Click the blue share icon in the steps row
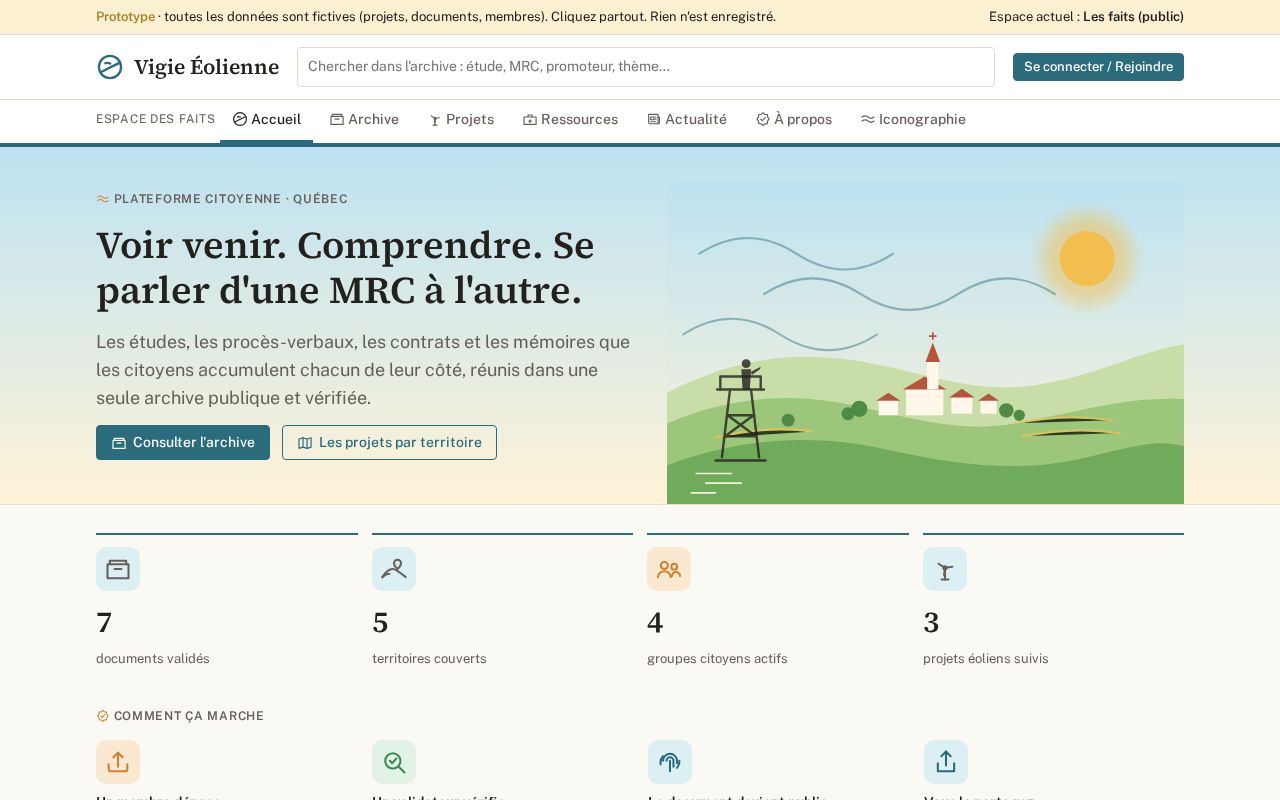1280x800 pixels. click(946, 762)
